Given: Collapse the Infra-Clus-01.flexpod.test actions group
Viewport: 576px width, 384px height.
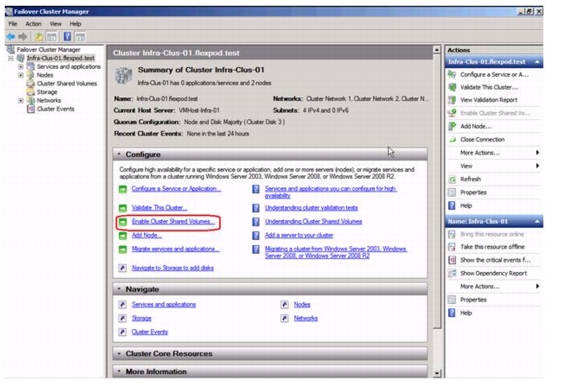Looking at the screenshot, I should 537,62.
